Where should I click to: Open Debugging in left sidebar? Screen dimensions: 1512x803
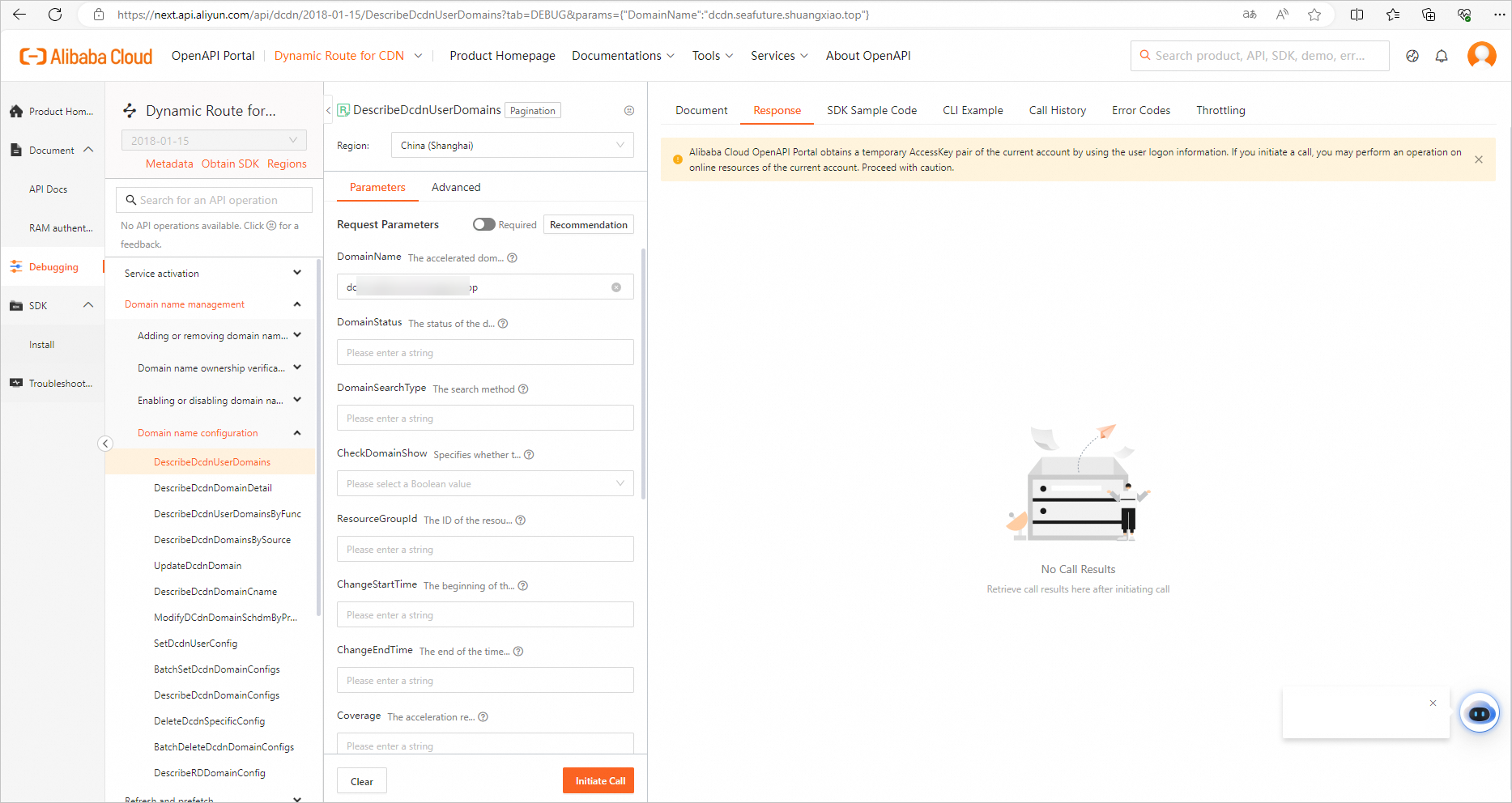tap(53, 267)
